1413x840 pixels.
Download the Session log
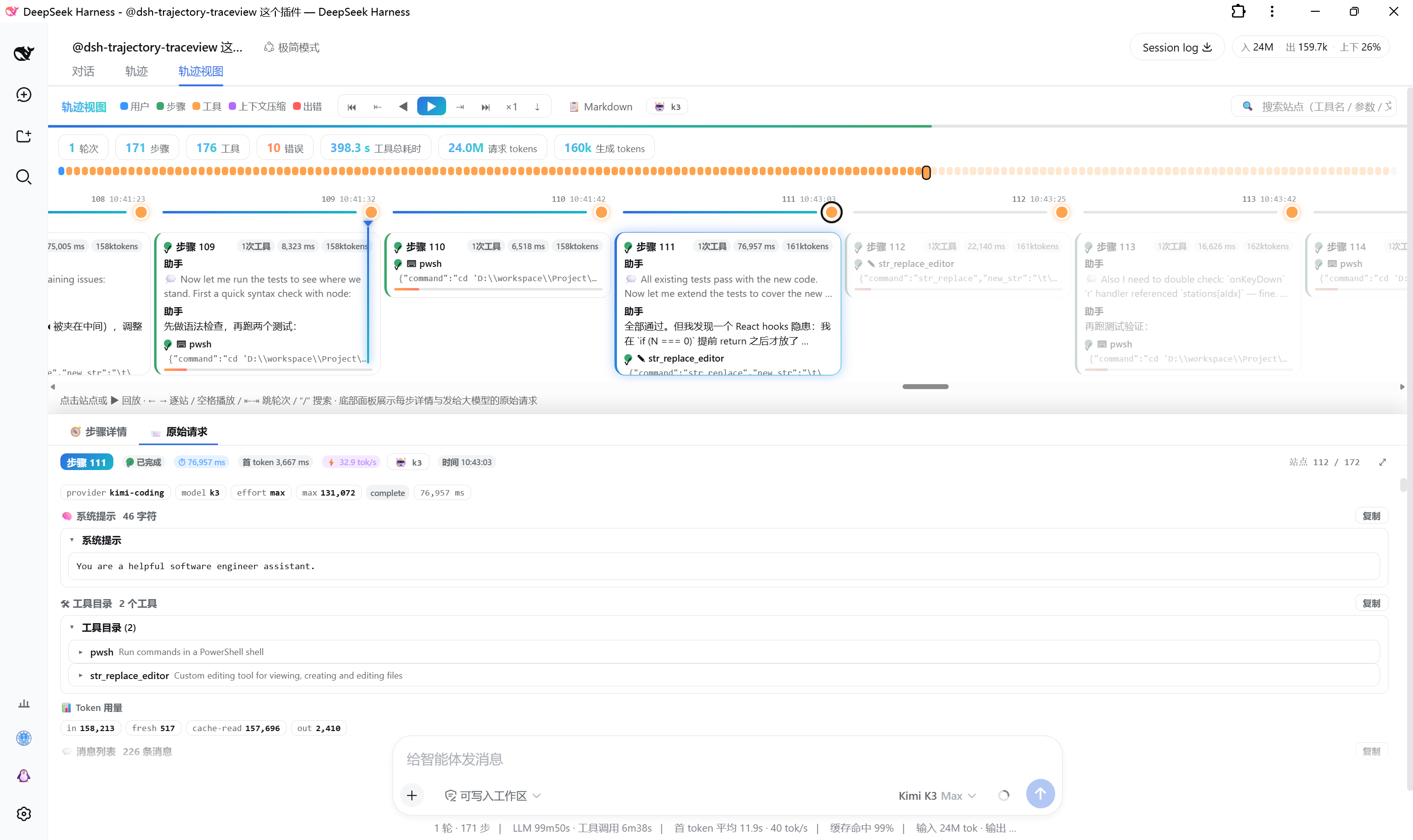pyautogui.click(x=1177, y=48)
